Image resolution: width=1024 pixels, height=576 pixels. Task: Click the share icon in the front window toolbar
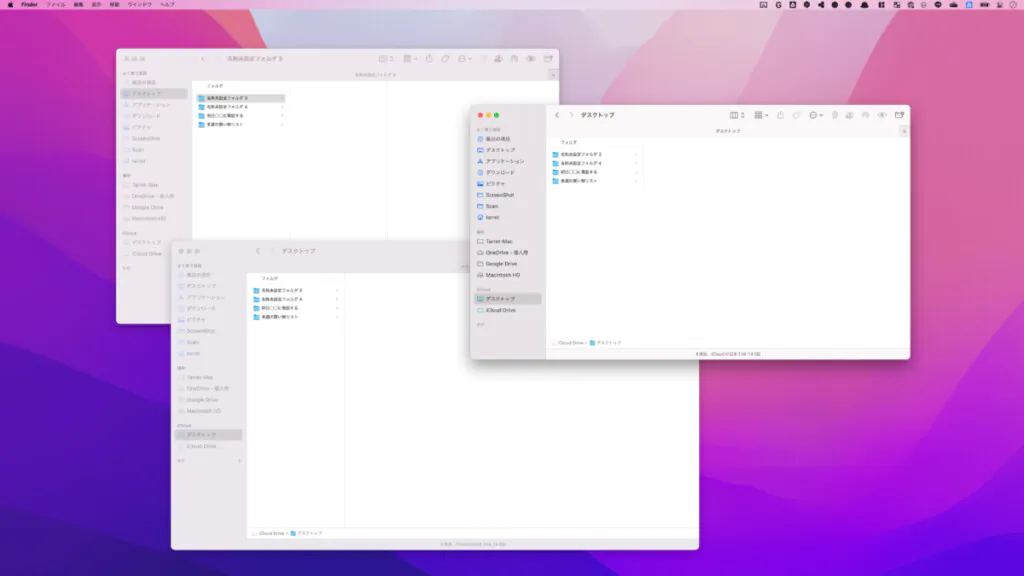(780, 115)
